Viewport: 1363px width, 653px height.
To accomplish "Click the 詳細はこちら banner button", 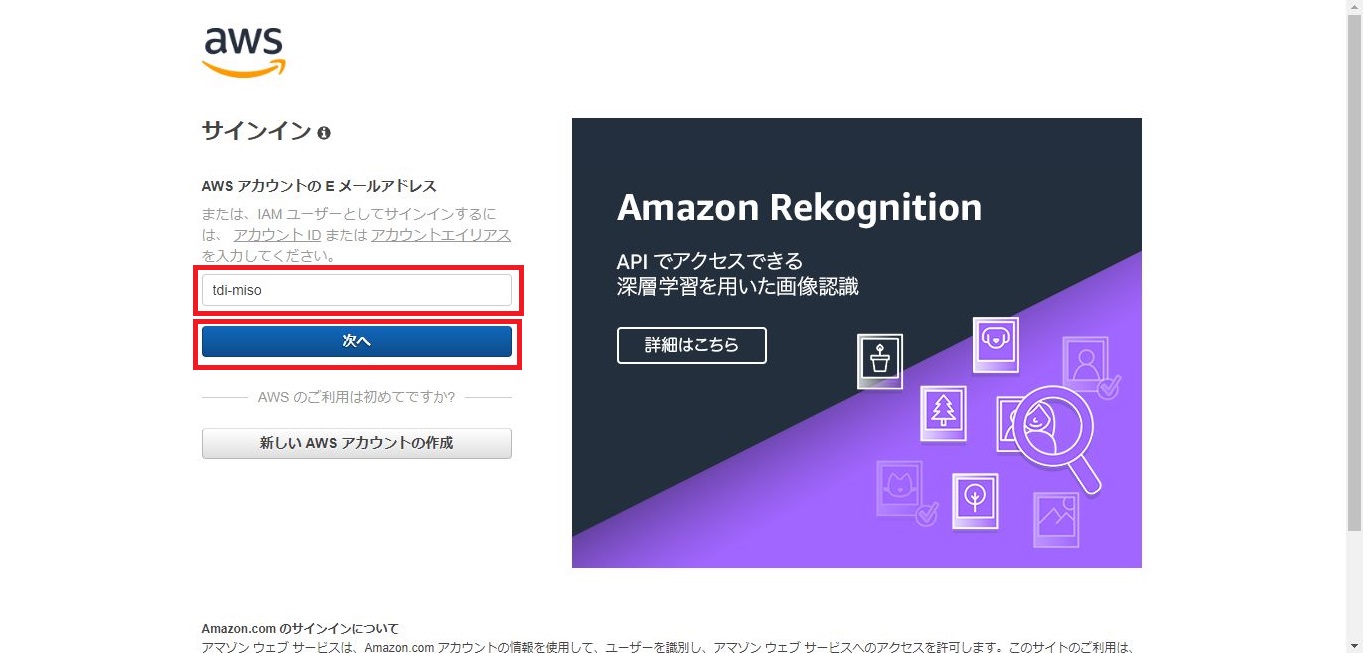I will click(692, 345).
